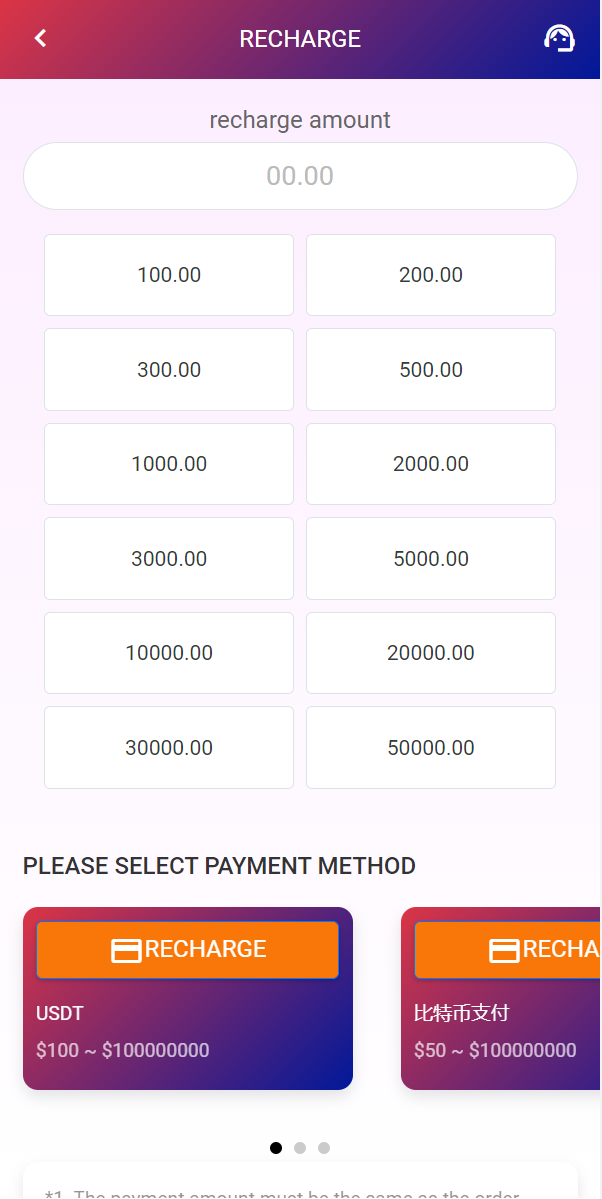Image resolution: width=602 pixels, height=1199 pixels.
Task: Select the third carousel dot
Action: pos(323,1148)
